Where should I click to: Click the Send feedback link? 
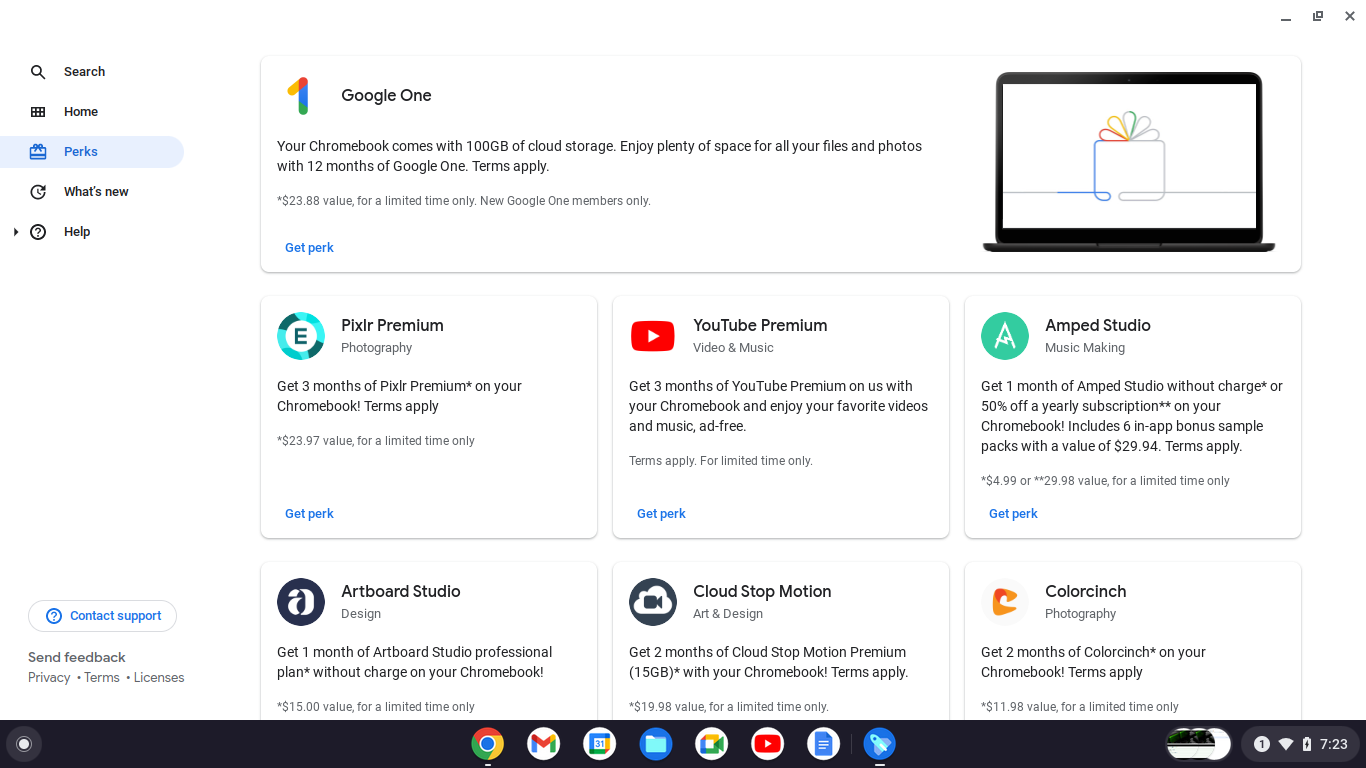[77, 657]
